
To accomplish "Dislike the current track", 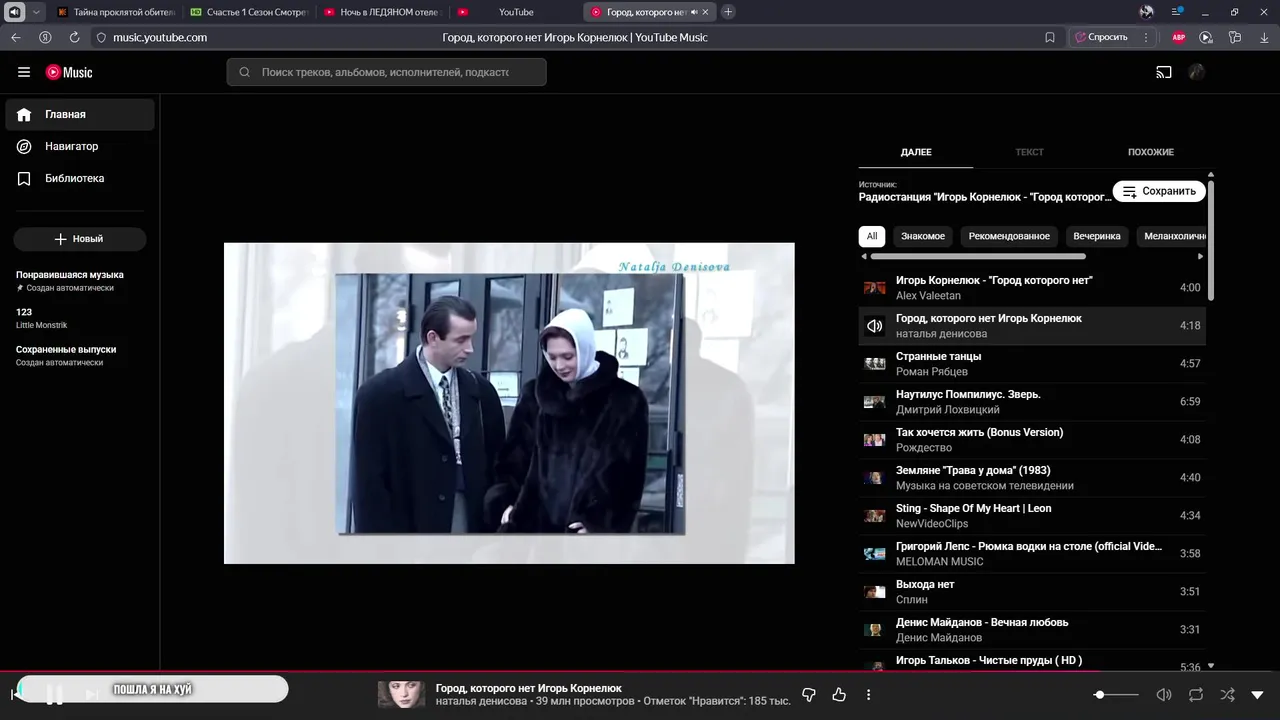I will click(809, 695).
